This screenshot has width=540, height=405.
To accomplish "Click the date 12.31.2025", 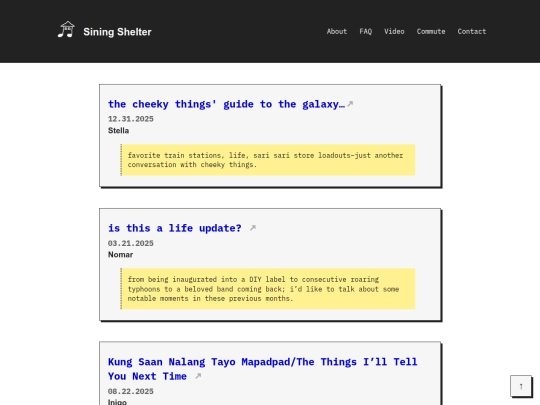I will pyautogui.click(x=131, y=119).
